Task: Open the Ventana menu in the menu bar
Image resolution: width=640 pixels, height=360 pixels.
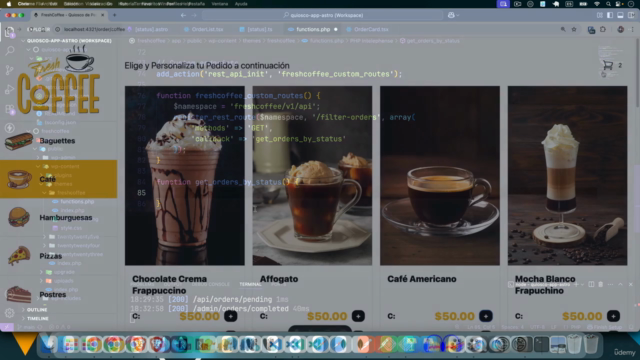Action: pos(220,4)
